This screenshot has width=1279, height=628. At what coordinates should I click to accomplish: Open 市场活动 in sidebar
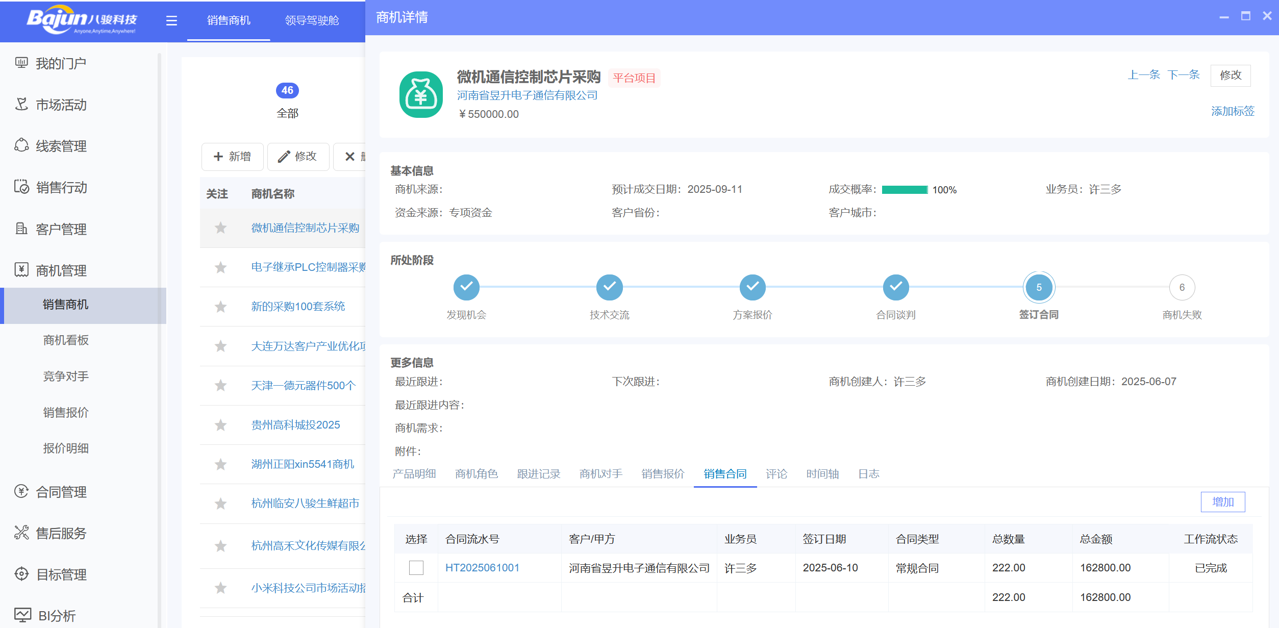click(x=60, y=105)
